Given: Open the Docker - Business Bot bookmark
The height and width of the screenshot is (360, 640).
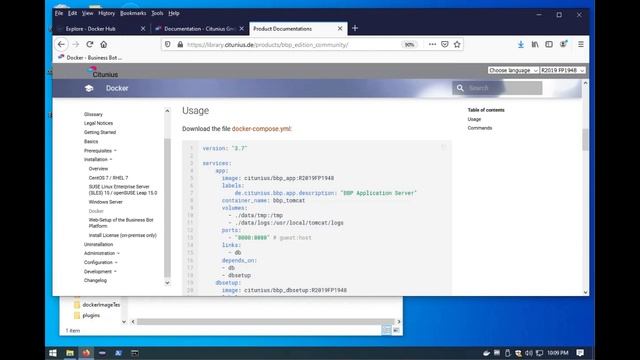Looking at the screenshot, I should coord(90,58).
